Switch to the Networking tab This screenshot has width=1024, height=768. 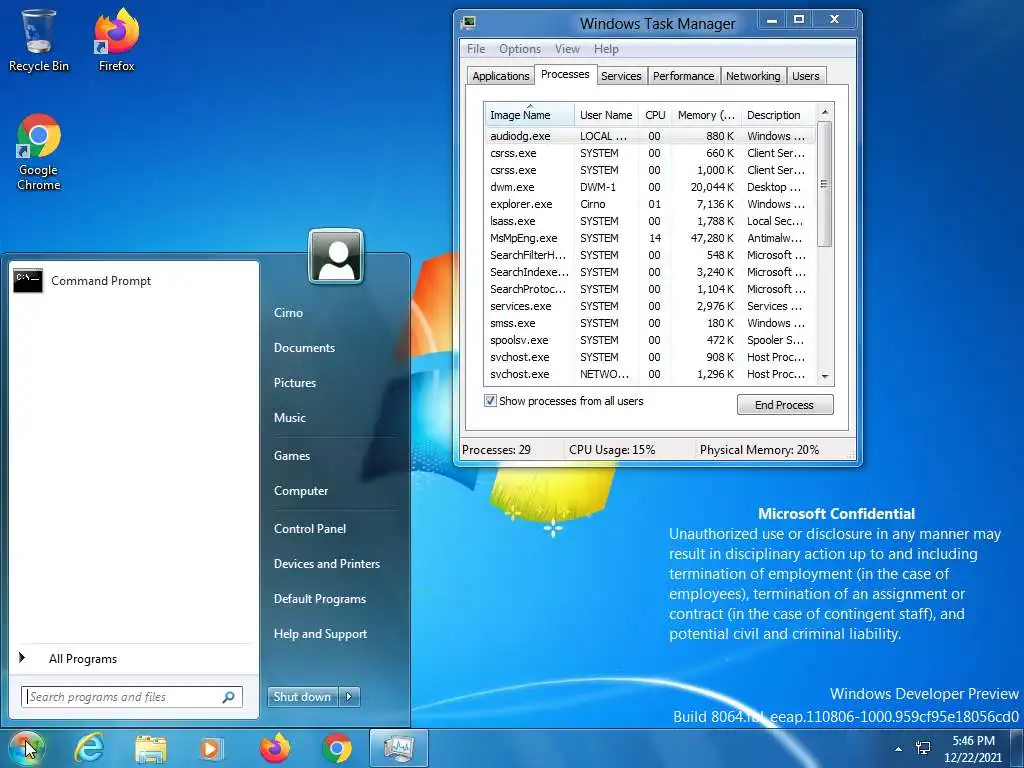point(753,76)
